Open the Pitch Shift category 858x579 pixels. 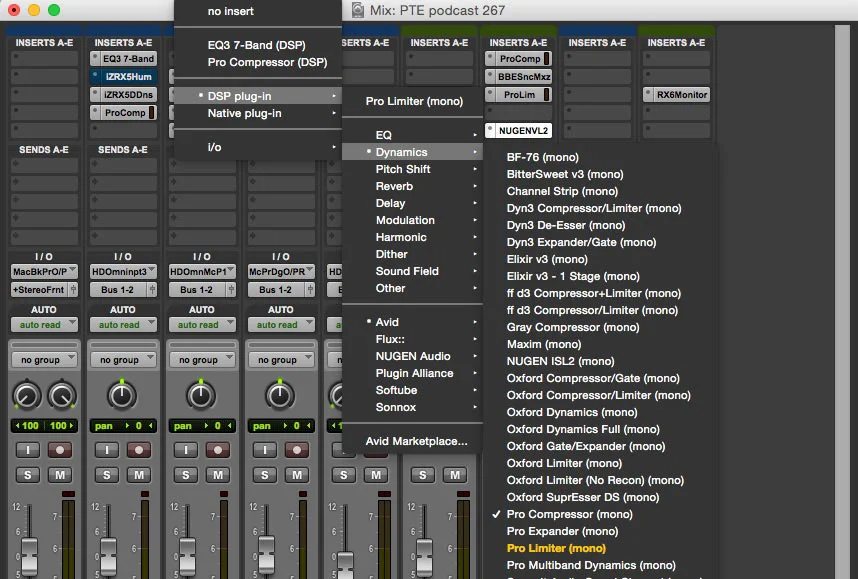point(413,169)
